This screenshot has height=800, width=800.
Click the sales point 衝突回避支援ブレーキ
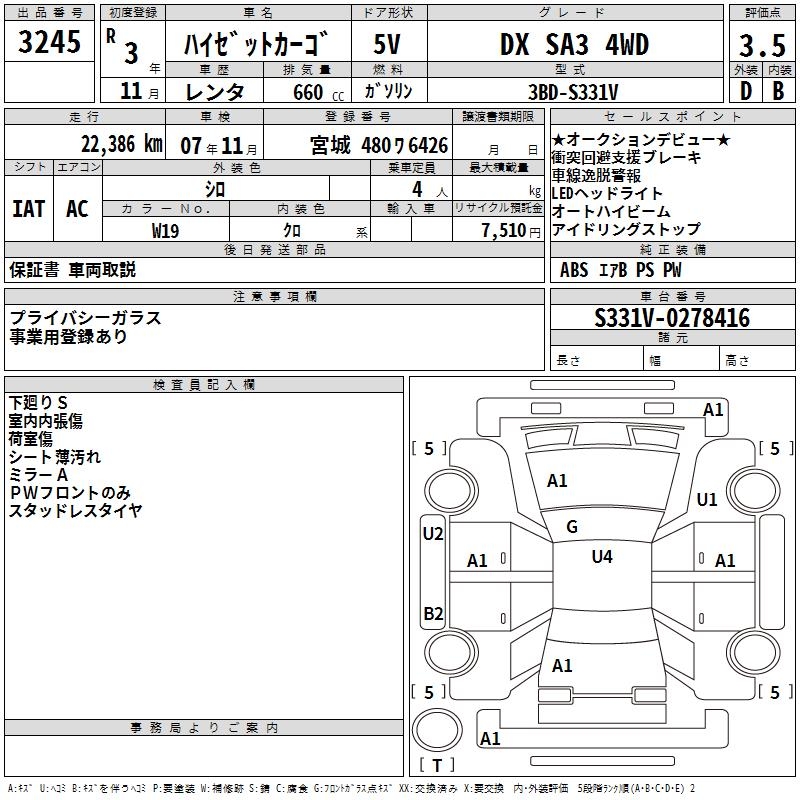[627, 158]
